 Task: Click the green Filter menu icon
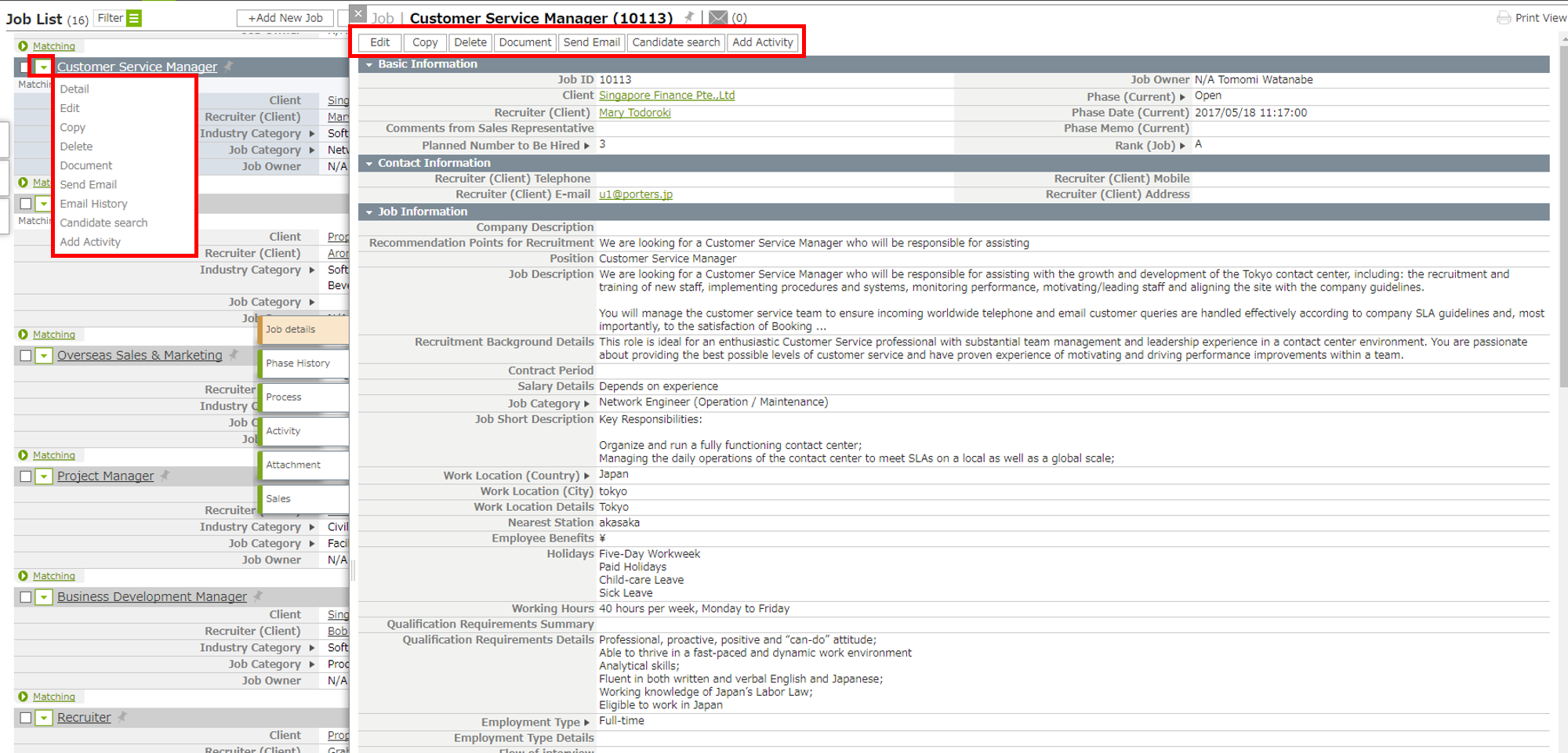click(x=133, y=18)
